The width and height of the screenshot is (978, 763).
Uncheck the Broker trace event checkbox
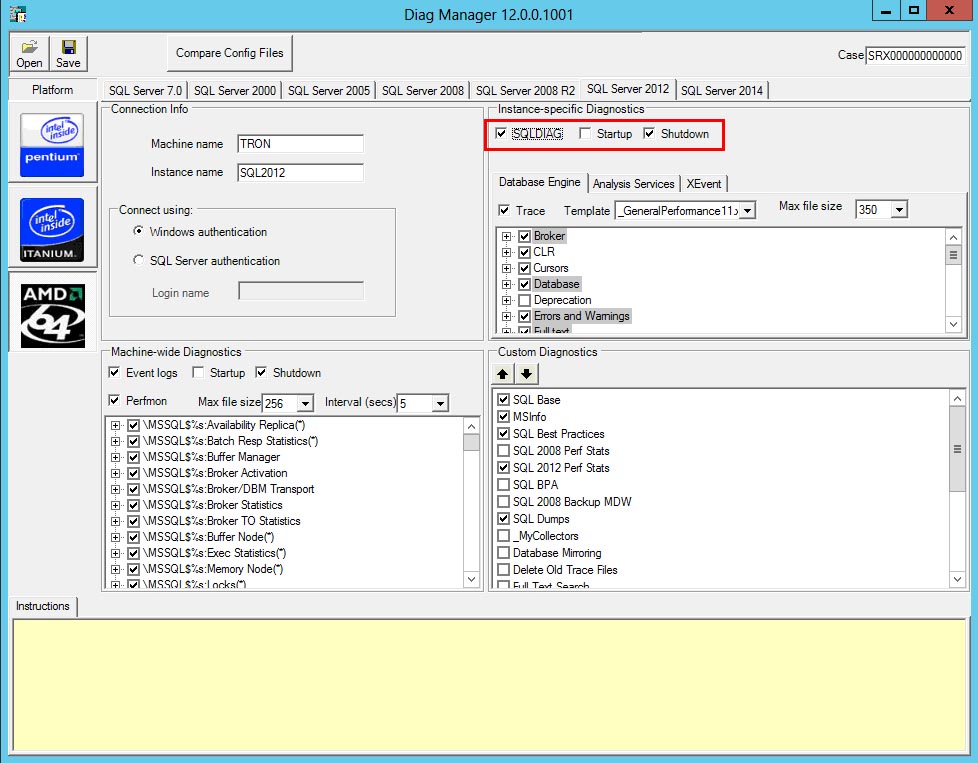pyautogui.click(x=525, y=236)
